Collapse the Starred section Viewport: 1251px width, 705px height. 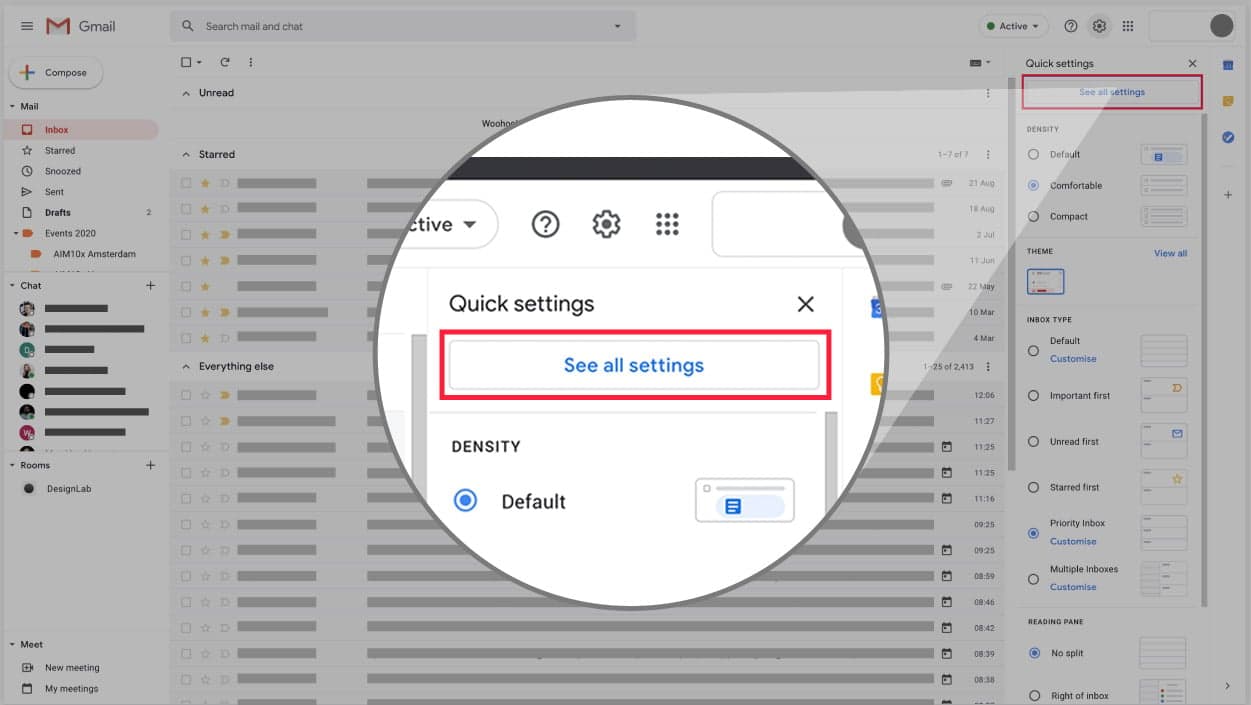tap(185, 154)
